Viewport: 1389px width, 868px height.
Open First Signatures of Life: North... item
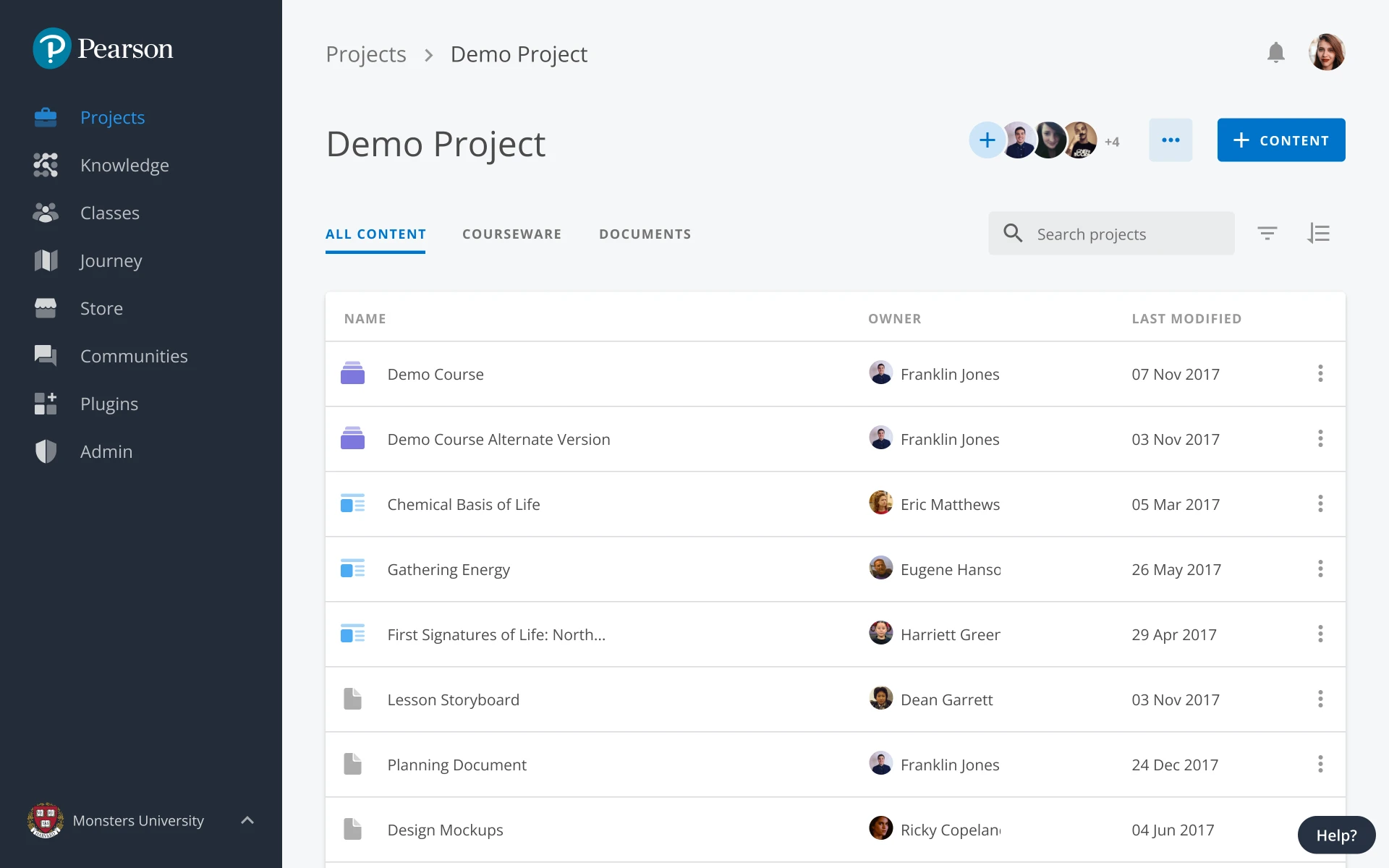pyautogui.click(x=496, y=635)
